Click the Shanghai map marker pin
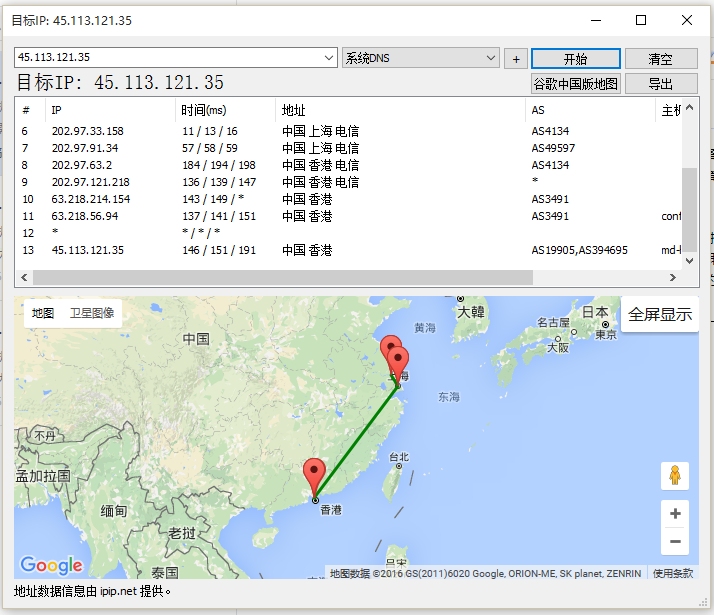Image resolution: width=714 pixels, height=615 pixels. click(x=398, y=364)
